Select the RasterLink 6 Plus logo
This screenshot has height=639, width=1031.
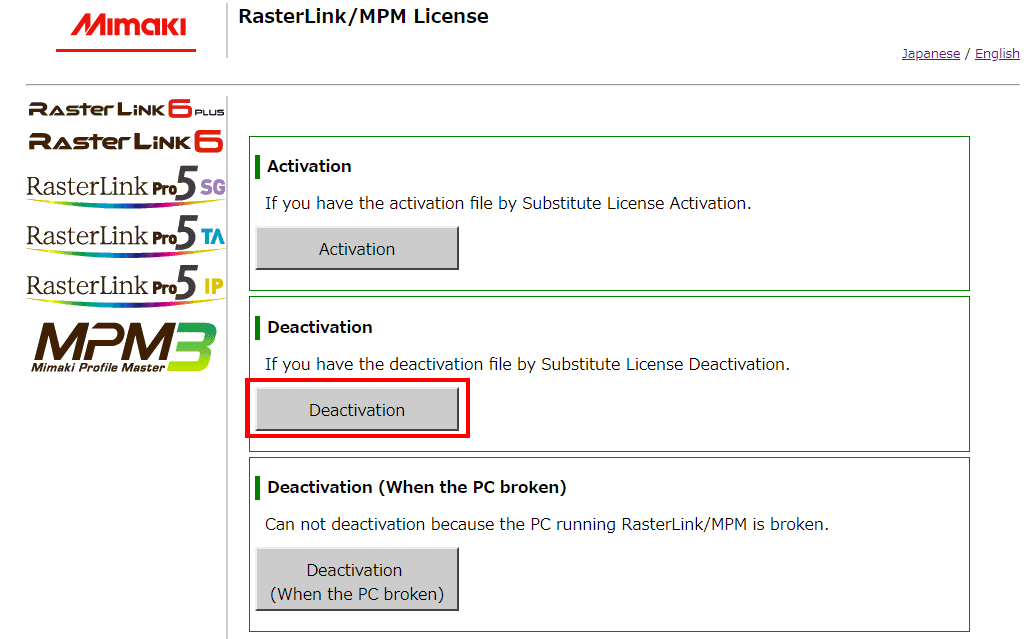tap(126, 109)
